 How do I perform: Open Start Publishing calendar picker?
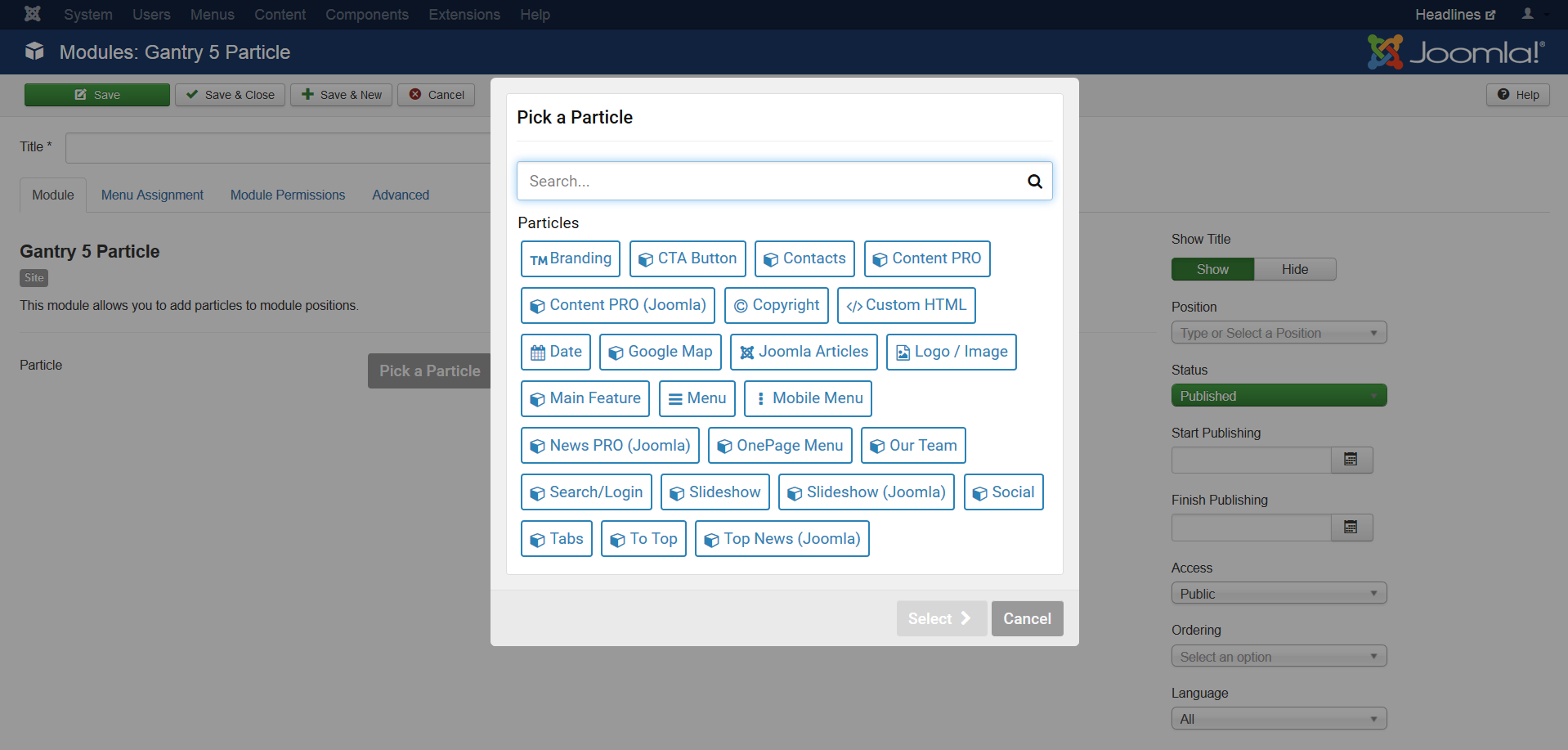pyautogui.click(x=1351, y=460)
